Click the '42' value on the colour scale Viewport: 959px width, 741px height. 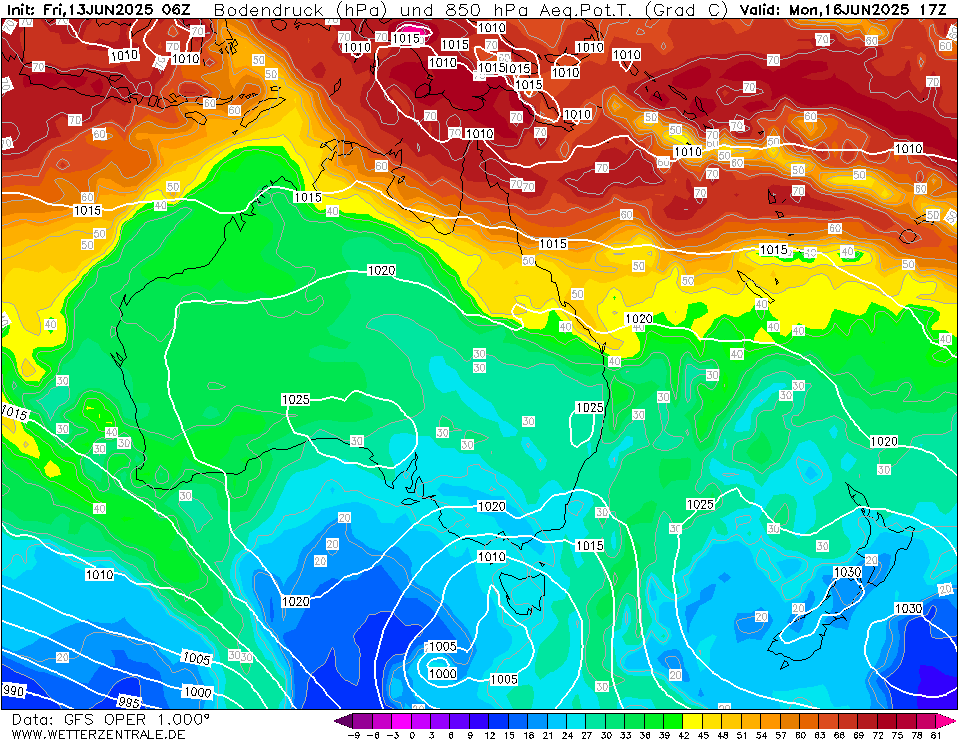[x=684, y=735]
